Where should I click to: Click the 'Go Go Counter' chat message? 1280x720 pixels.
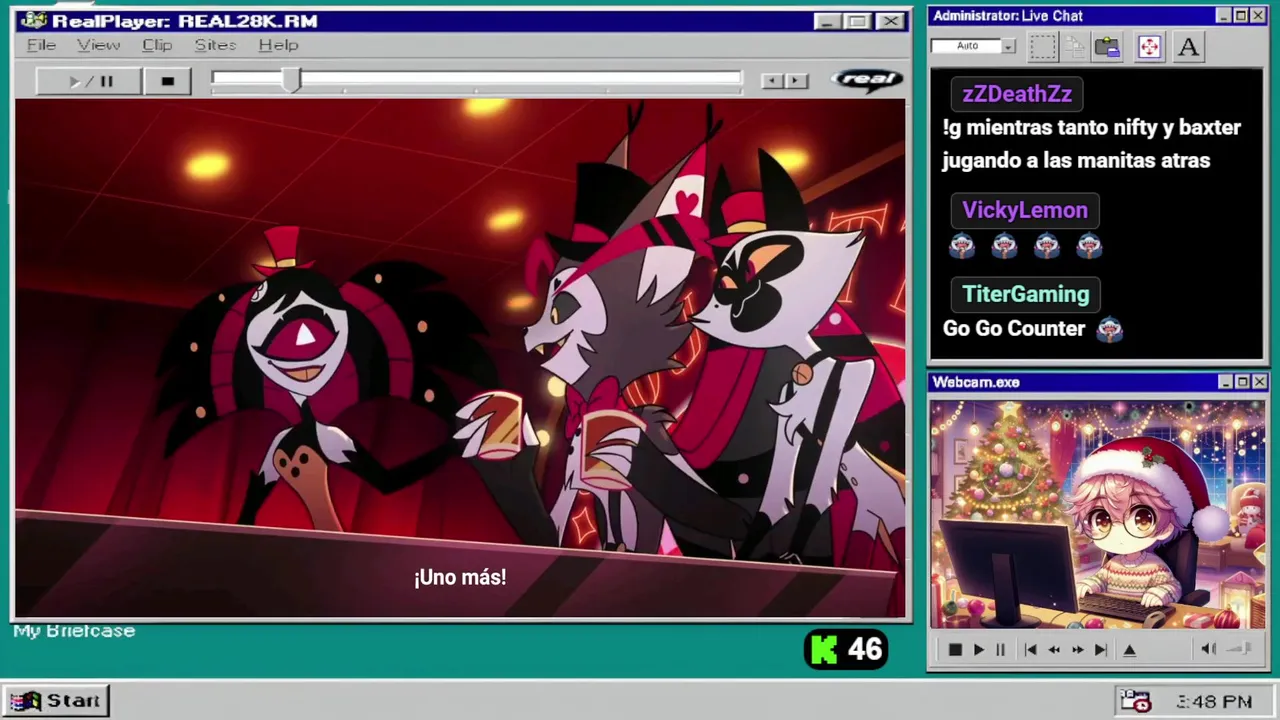1014,328
